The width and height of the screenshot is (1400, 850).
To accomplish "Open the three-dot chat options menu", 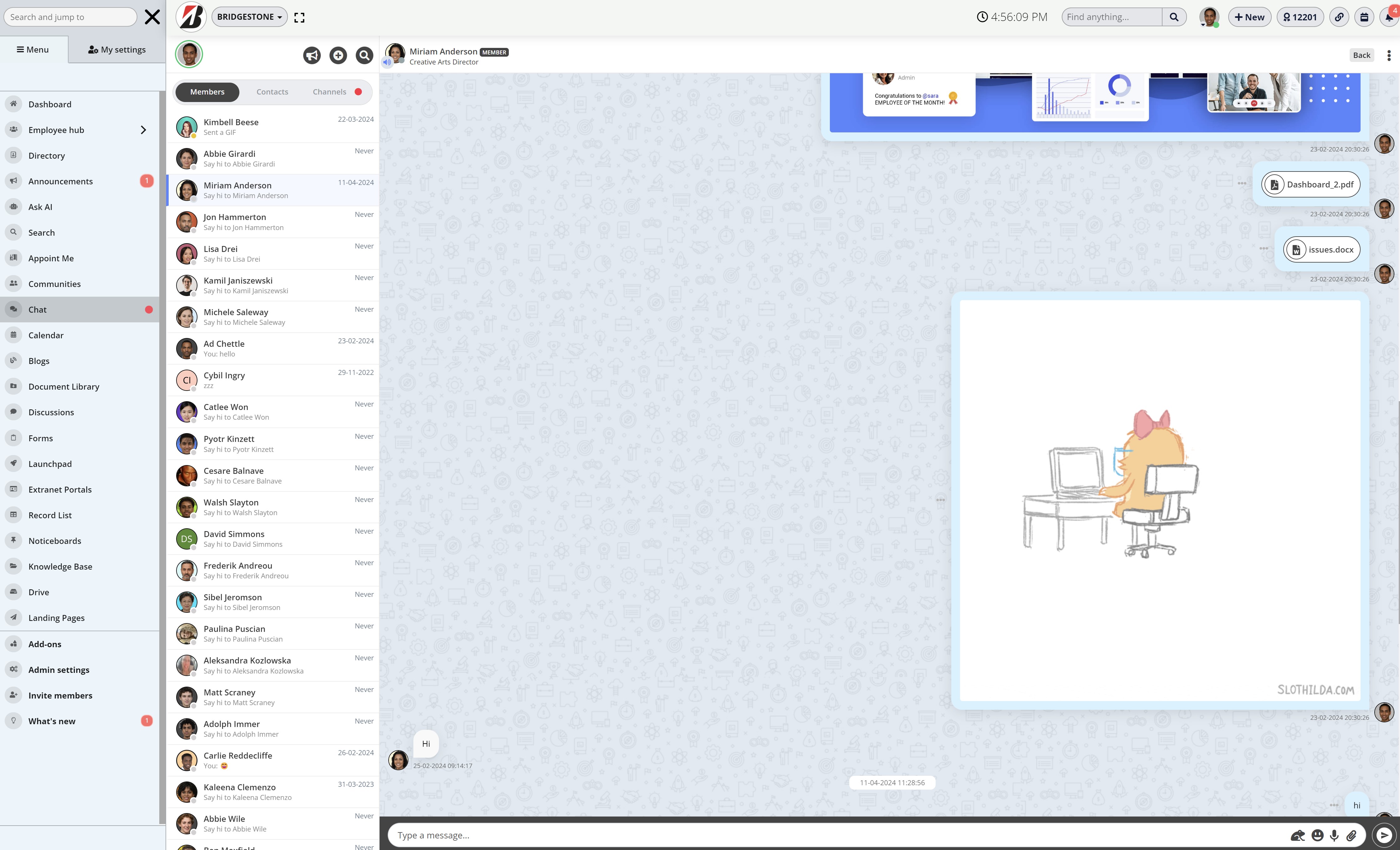I will pyautogui.click(x=1389, y=55).
